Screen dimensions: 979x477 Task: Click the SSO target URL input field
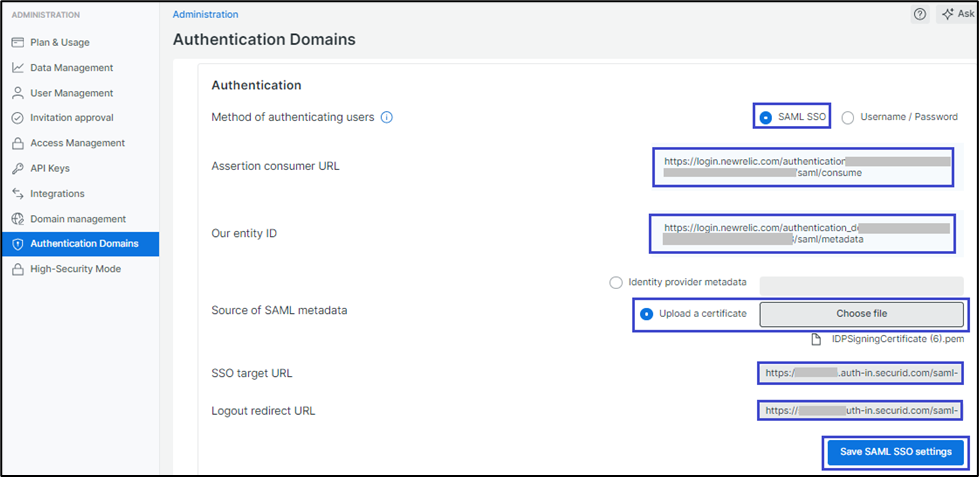860,373
